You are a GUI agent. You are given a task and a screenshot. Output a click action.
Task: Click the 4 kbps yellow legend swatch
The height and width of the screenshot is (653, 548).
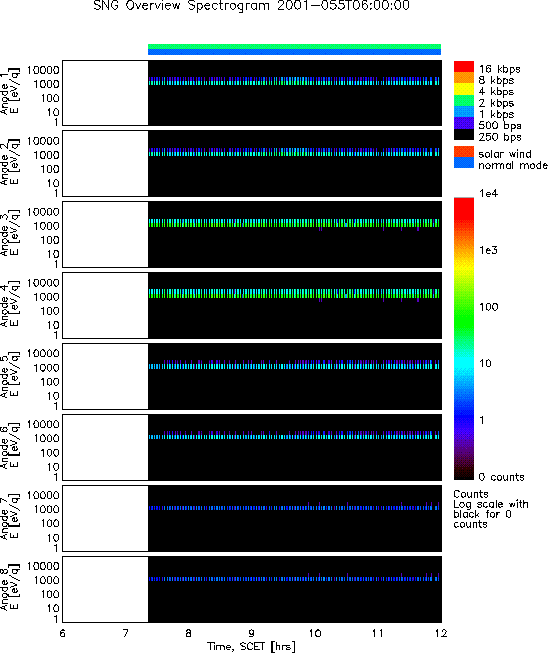pyautogui.click(x=464, y=89)
